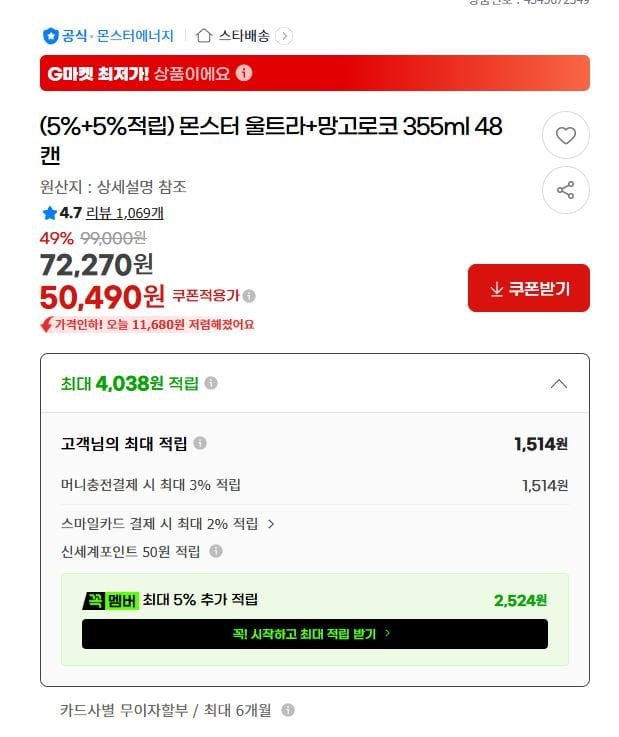This screenshot has width=619, height=737.
Task: Click the 가격인하 price drop notice
Action: 147,324
